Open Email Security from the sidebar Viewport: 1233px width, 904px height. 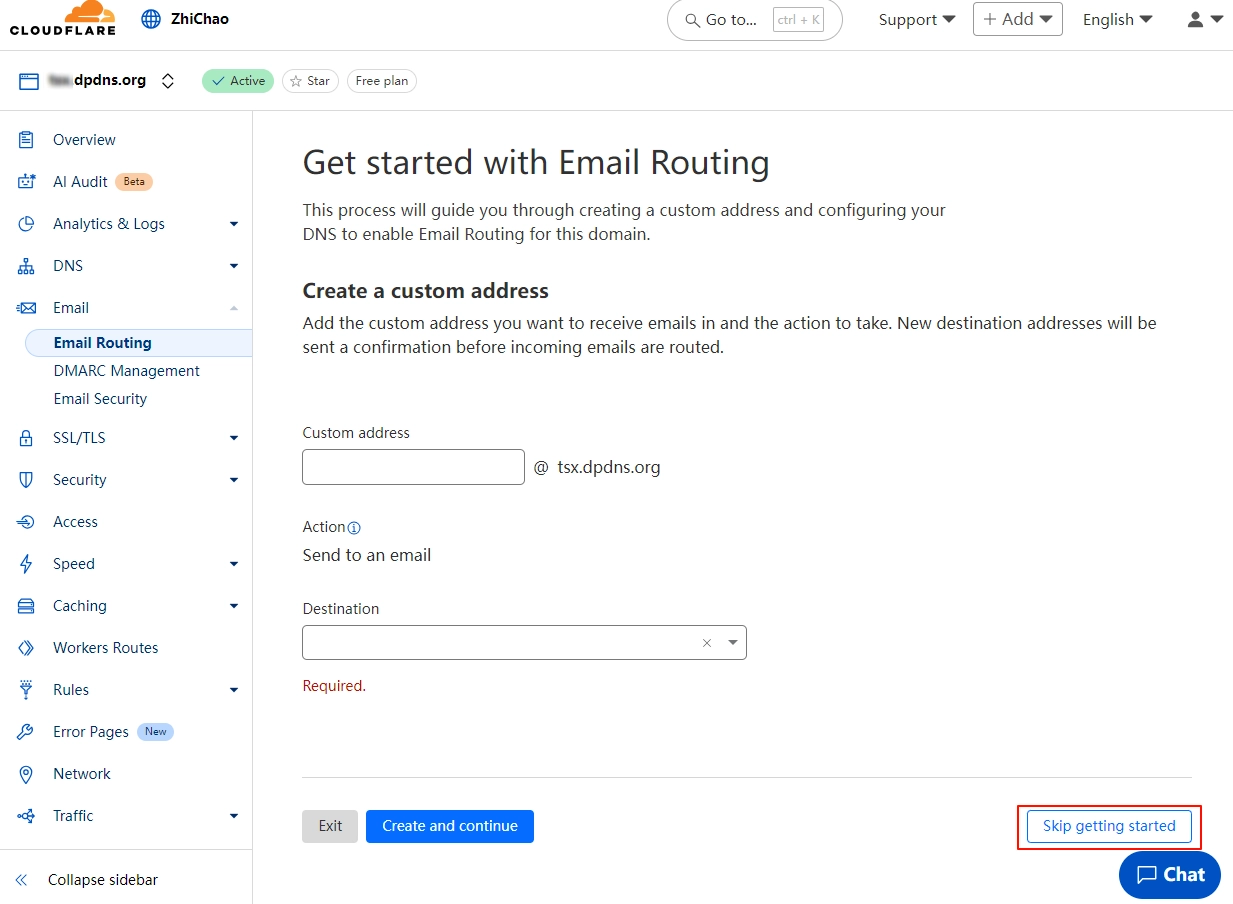pos(100,398)
